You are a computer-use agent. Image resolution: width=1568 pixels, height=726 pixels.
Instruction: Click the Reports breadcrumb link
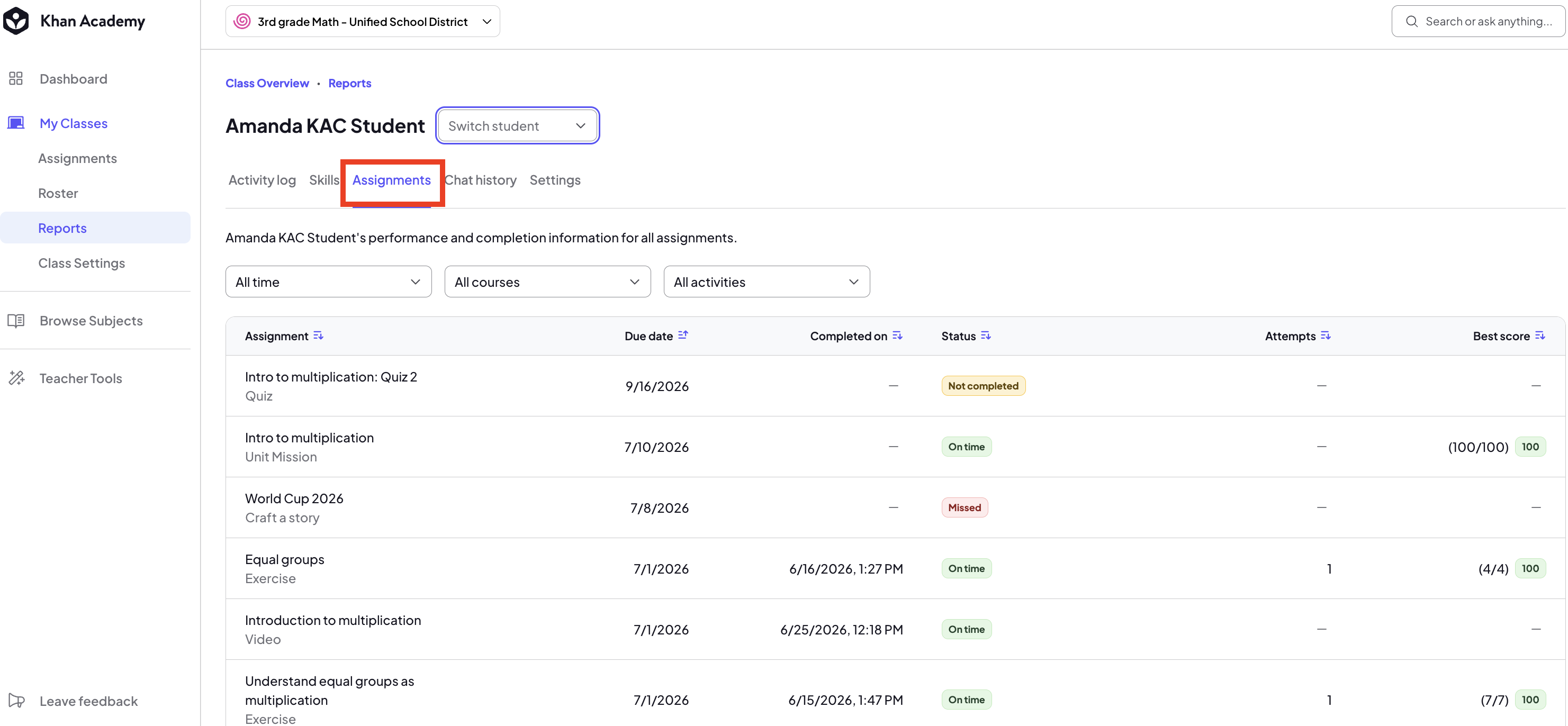point(349,83)
